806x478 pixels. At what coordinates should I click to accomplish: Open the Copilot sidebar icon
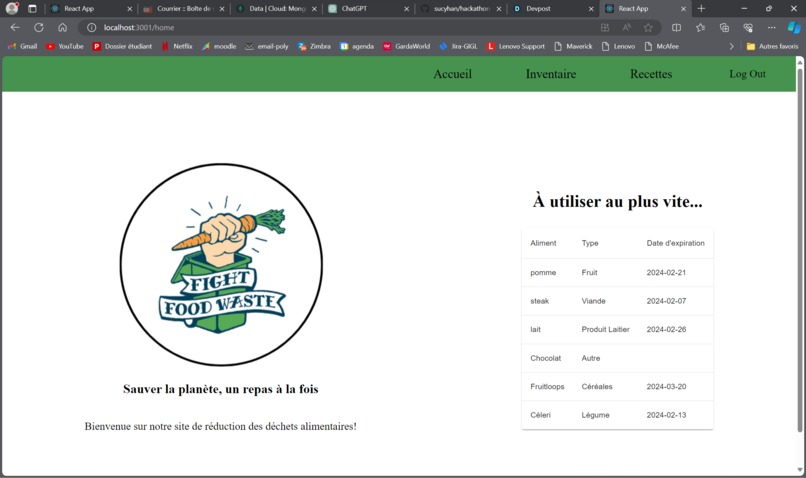click(x=794, y=28)
